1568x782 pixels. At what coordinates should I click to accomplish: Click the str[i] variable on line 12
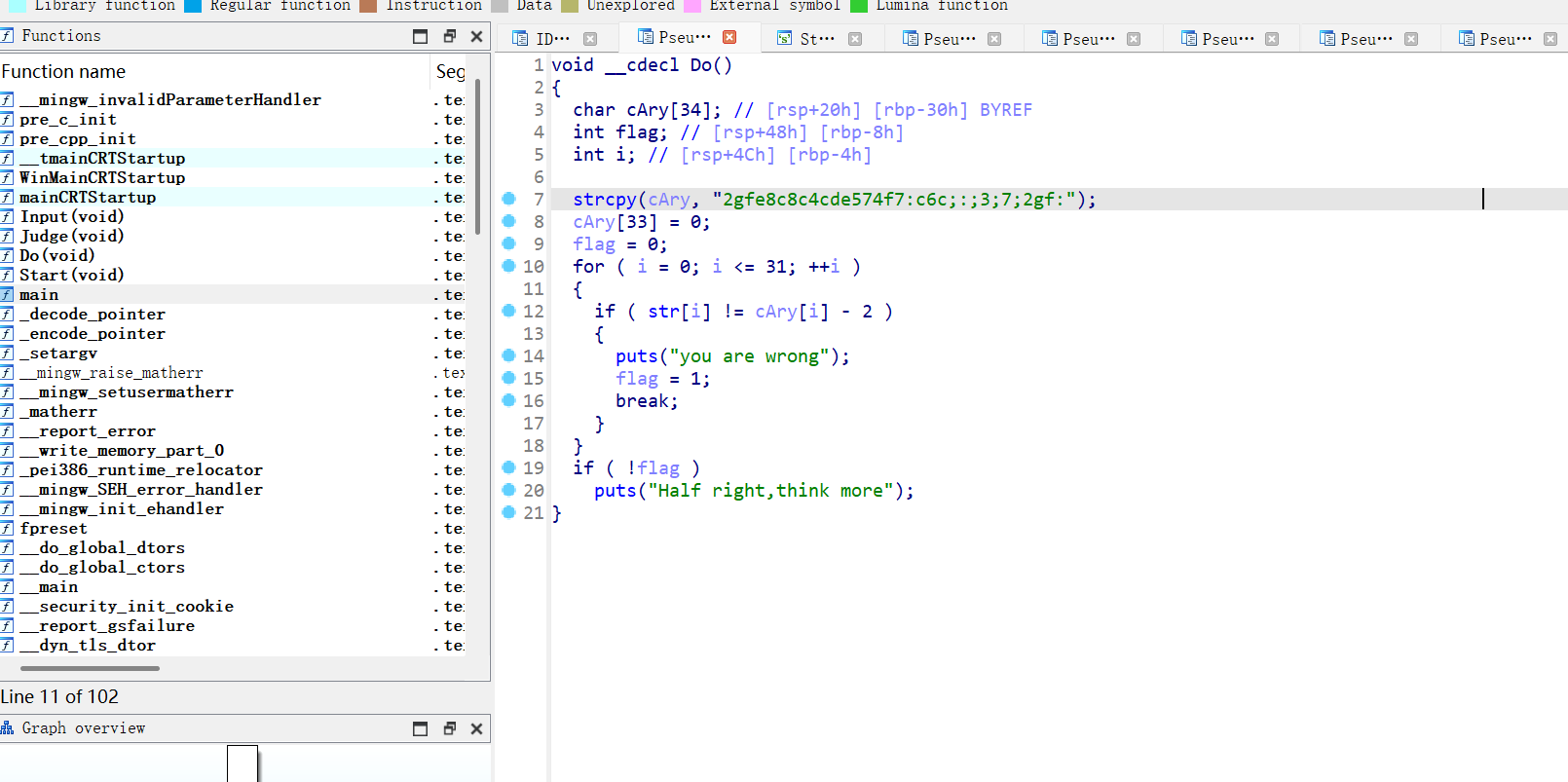point(680,312)
